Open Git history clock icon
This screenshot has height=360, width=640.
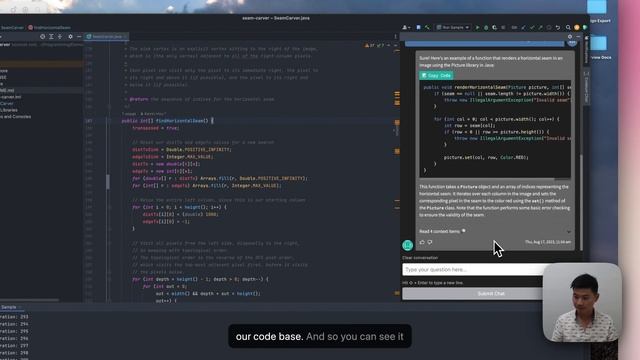click(549, 27)
